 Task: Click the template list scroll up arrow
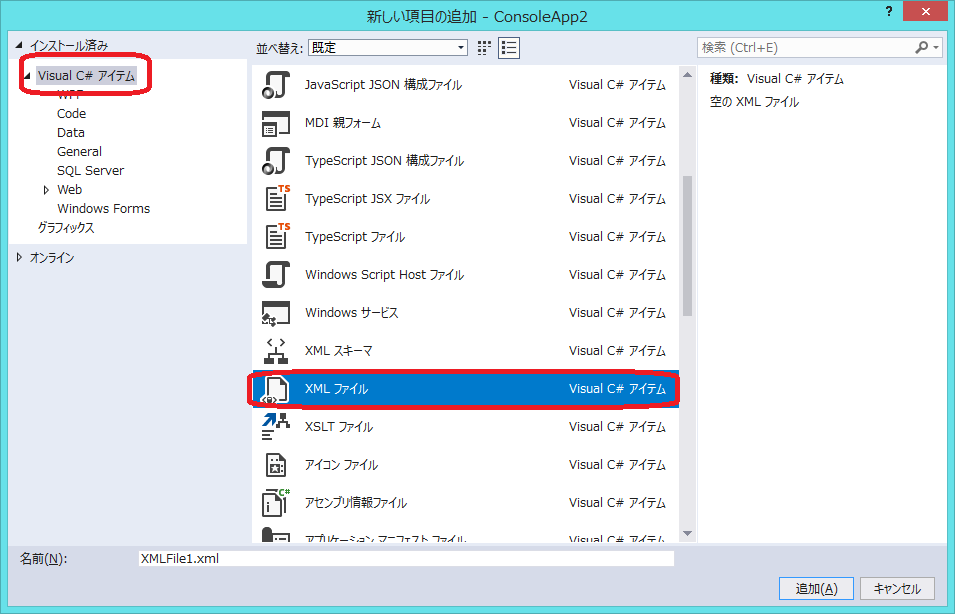[x=688, y=75]
